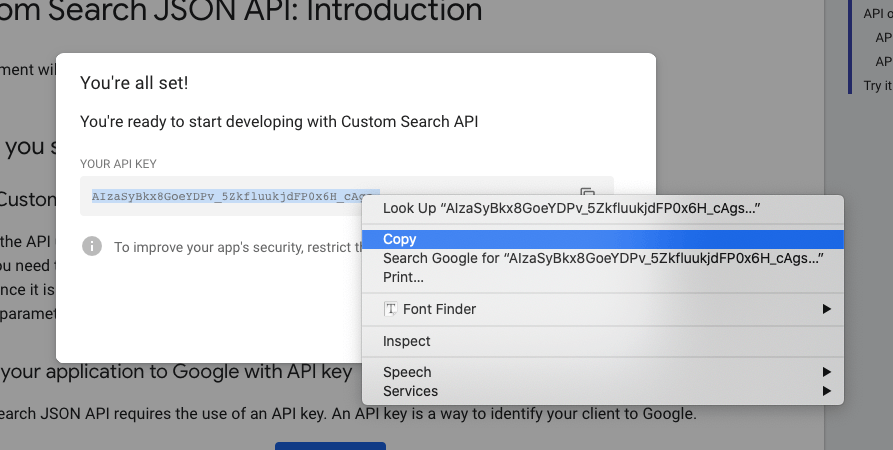Expand the Services submenu arrow
This screenshot has width=893, height=450.
click(x=826, y=391)
